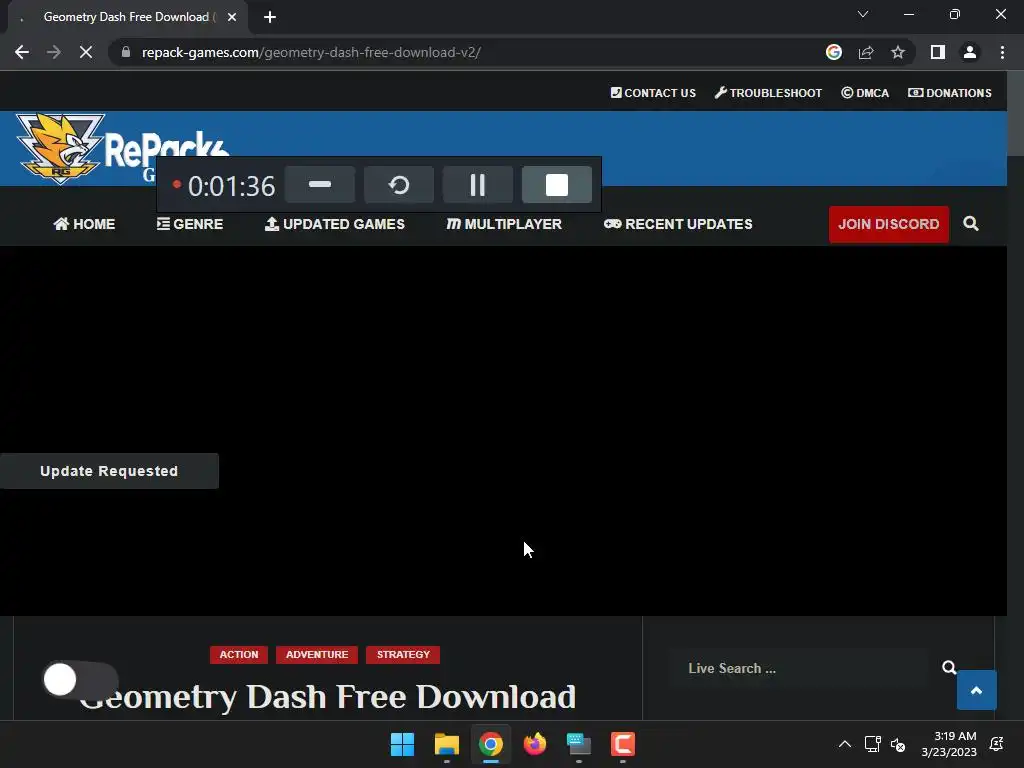Open the Chrome side panel
The width and height of the screenshot is (1024, 768).
(938, 52)
